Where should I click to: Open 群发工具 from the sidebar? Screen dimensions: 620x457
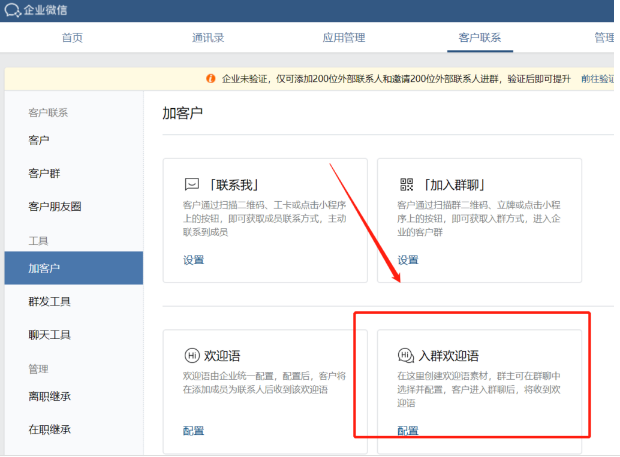tap(50, 301)
